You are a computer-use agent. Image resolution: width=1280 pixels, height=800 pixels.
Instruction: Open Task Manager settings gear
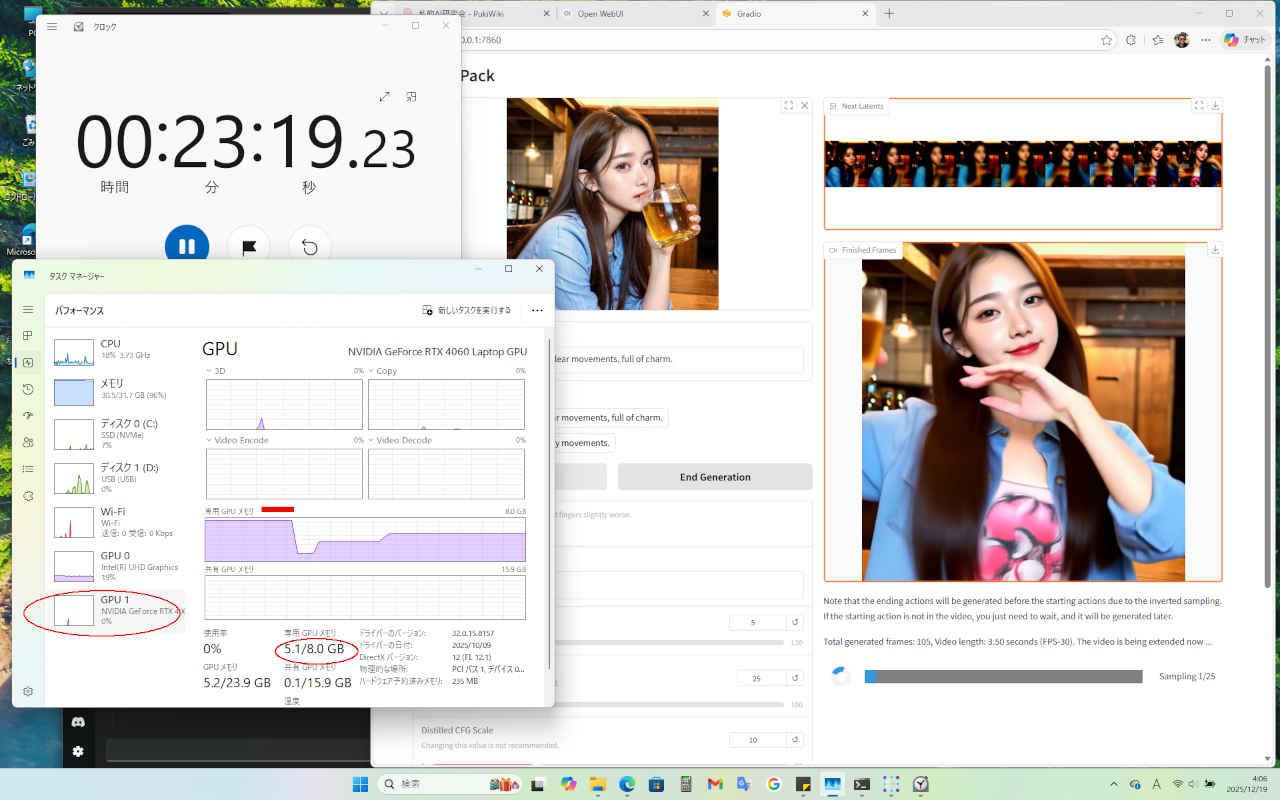click(x=28, y=691)
